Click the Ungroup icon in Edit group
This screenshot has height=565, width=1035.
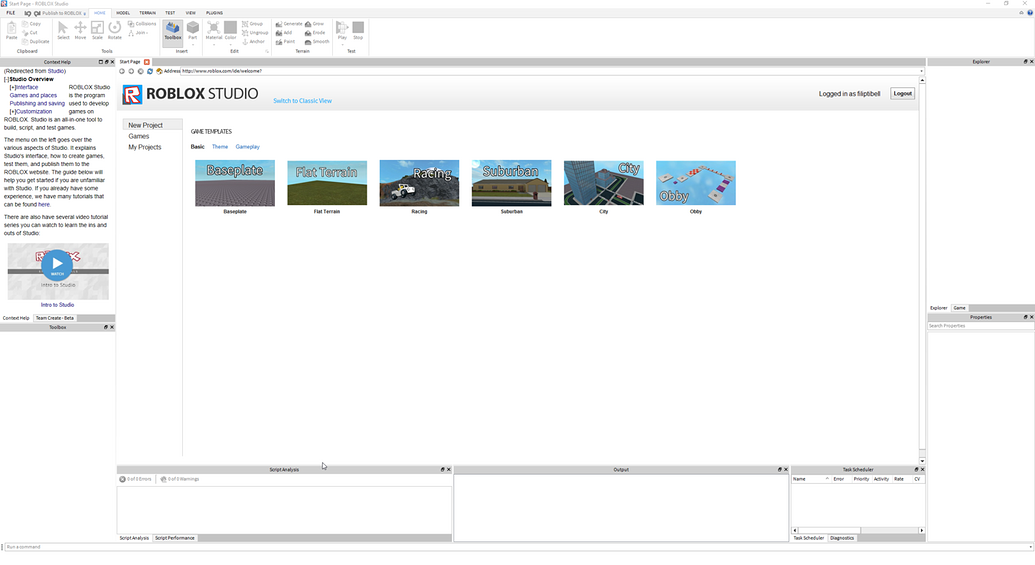tap(255, 32)
